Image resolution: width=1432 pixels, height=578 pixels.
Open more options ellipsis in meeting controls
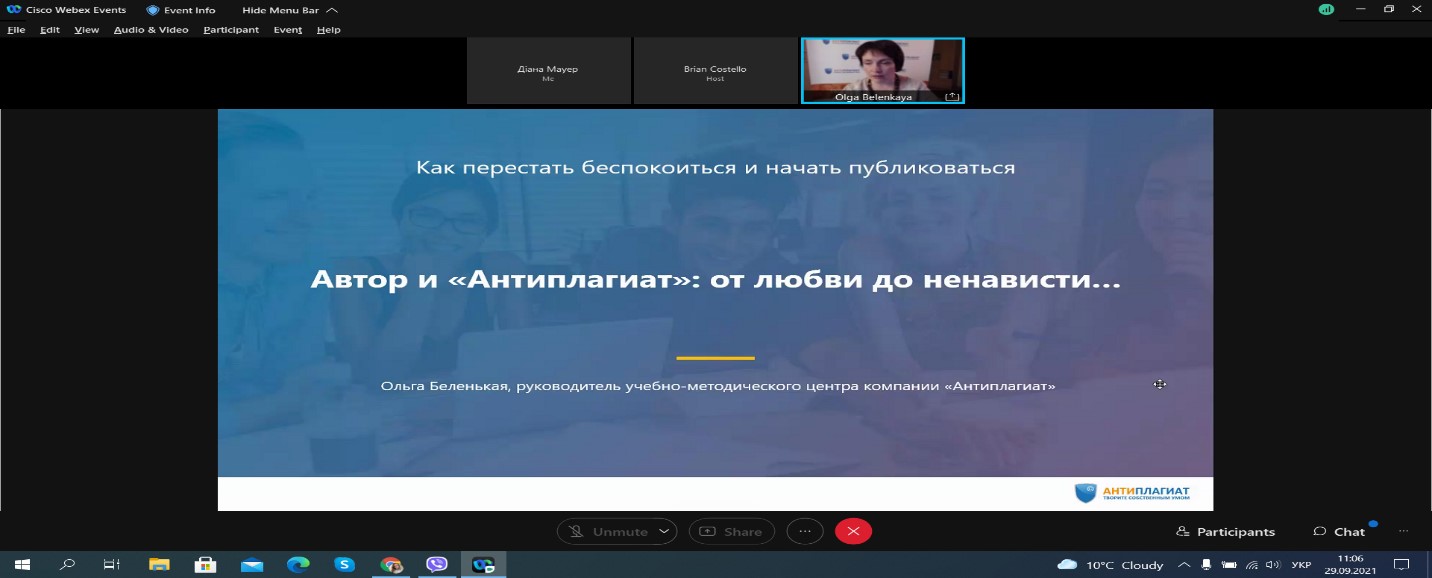point(805,532)
